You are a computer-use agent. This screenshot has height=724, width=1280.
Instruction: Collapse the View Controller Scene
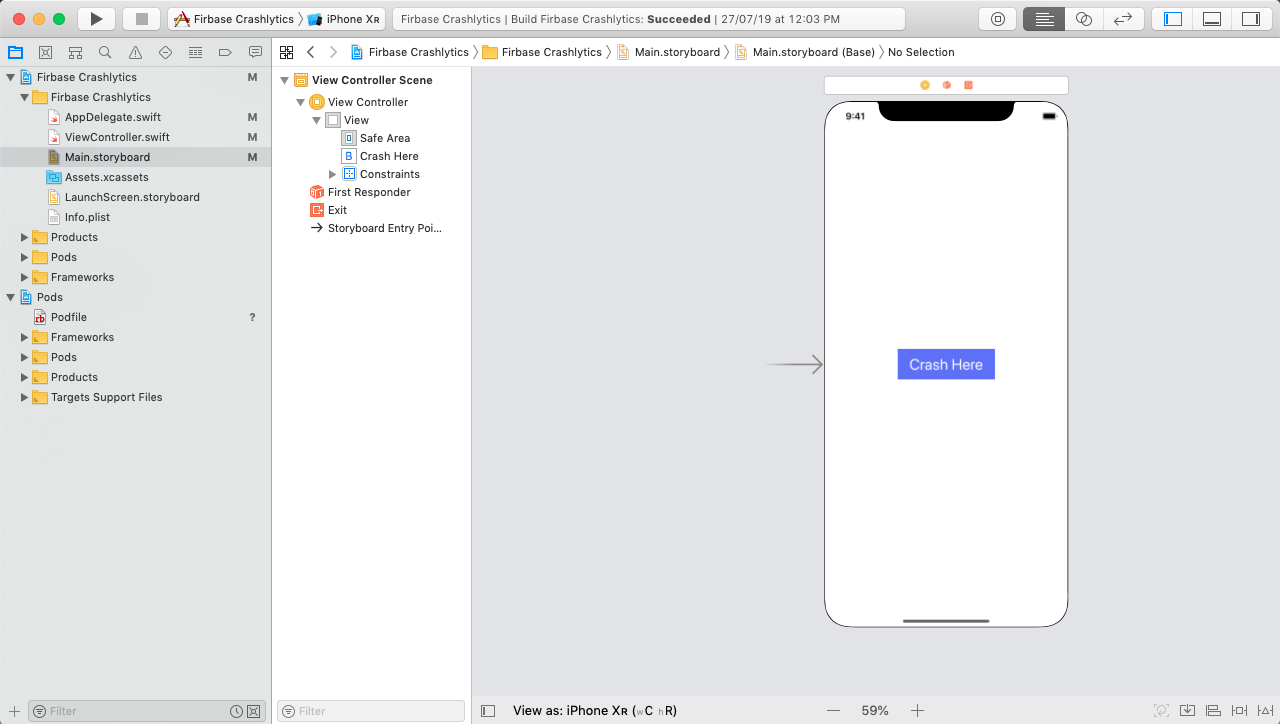pos(285,80)
